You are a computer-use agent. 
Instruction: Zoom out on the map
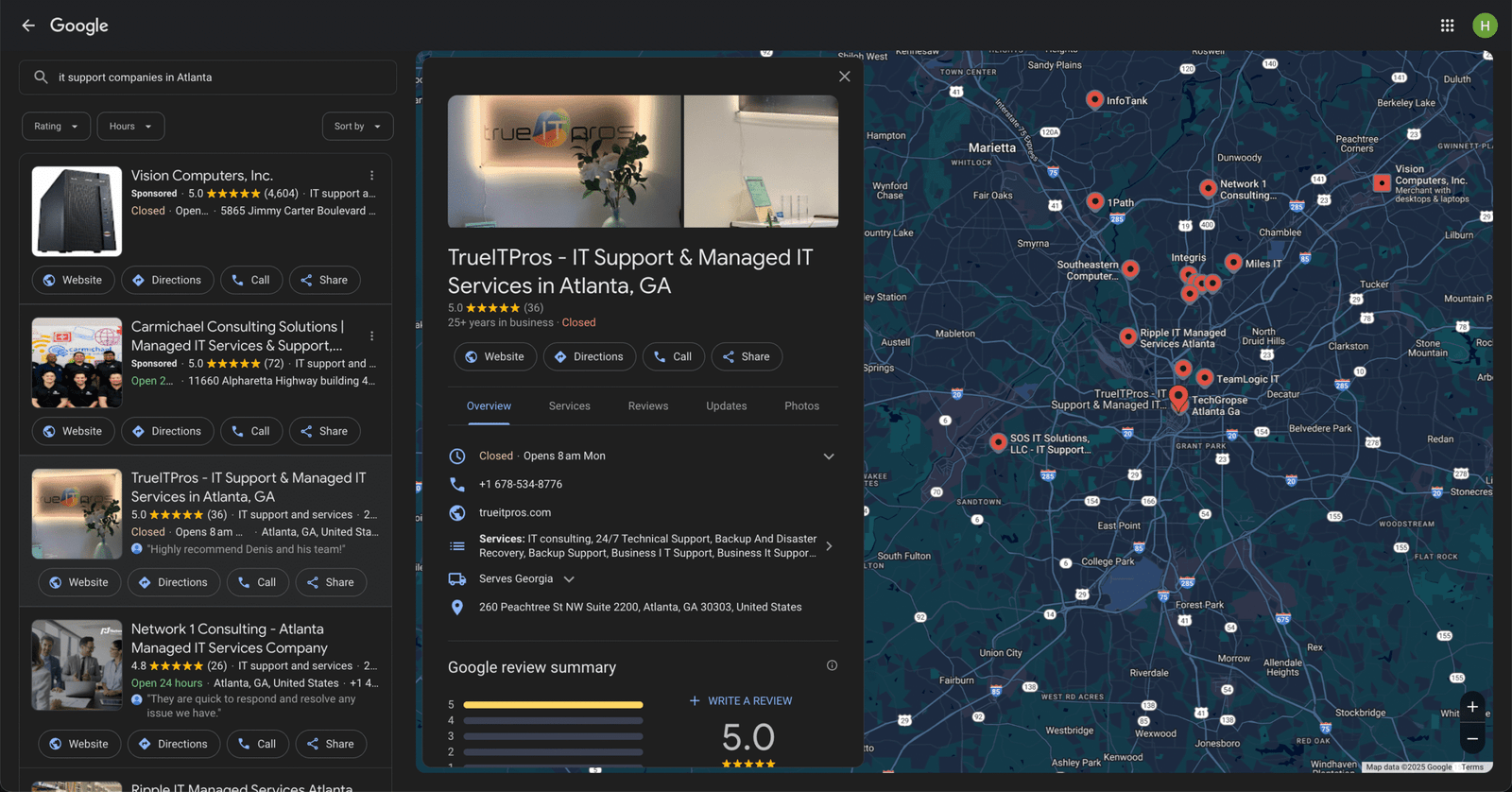(x=1472, y=738)
